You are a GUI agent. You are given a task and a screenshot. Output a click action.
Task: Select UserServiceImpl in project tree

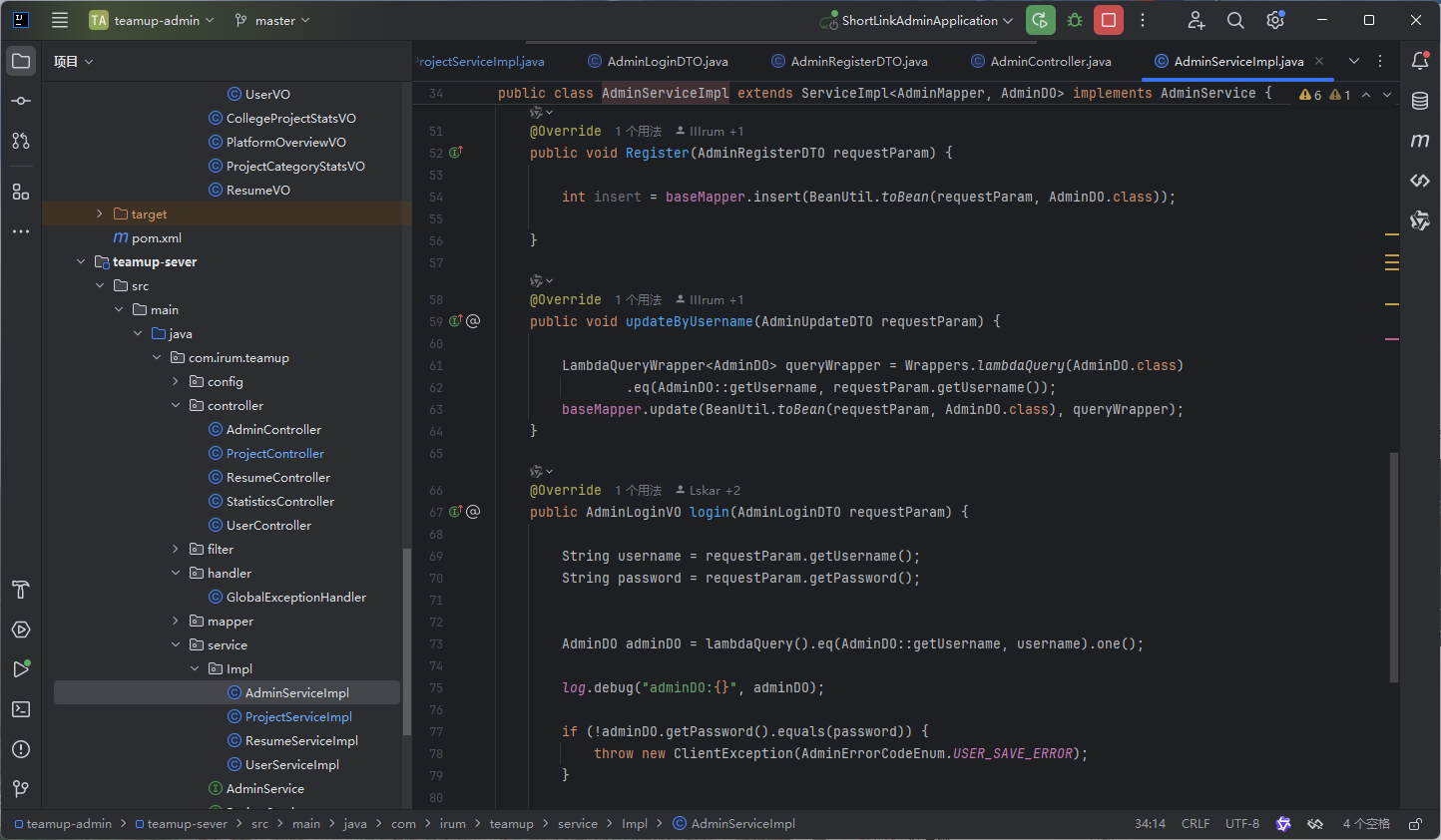291,765
